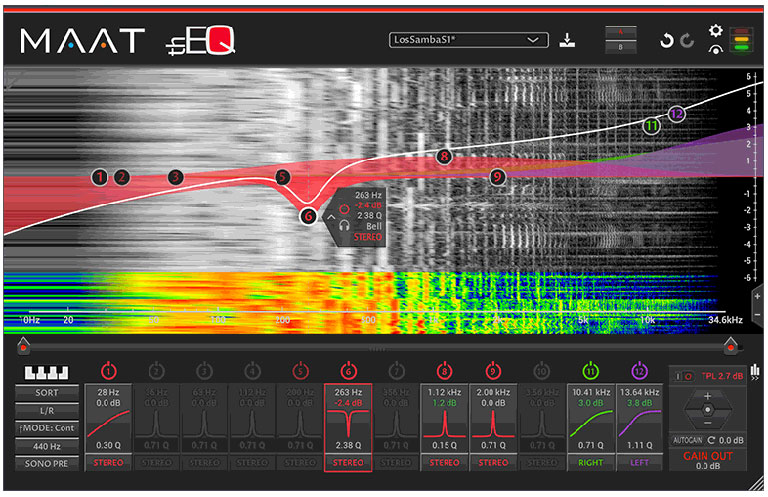Click the power icon in band 6 tooltip
This screenshot has height=497, width=768.
344,210
